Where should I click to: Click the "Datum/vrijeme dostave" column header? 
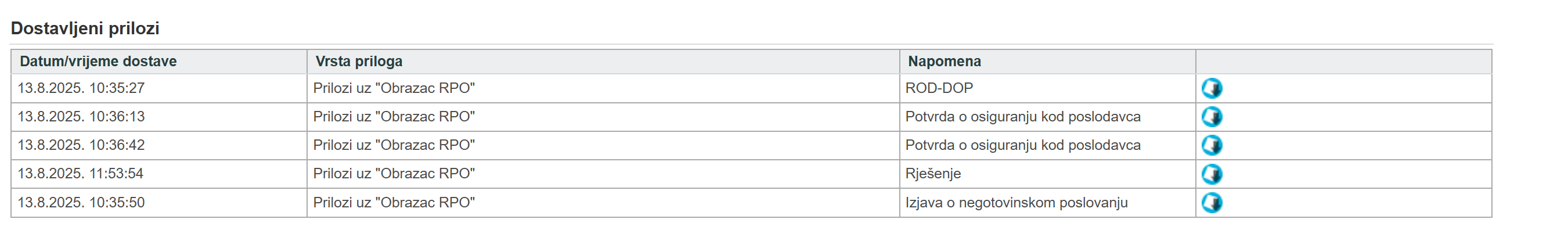click(x=98, y=62)
